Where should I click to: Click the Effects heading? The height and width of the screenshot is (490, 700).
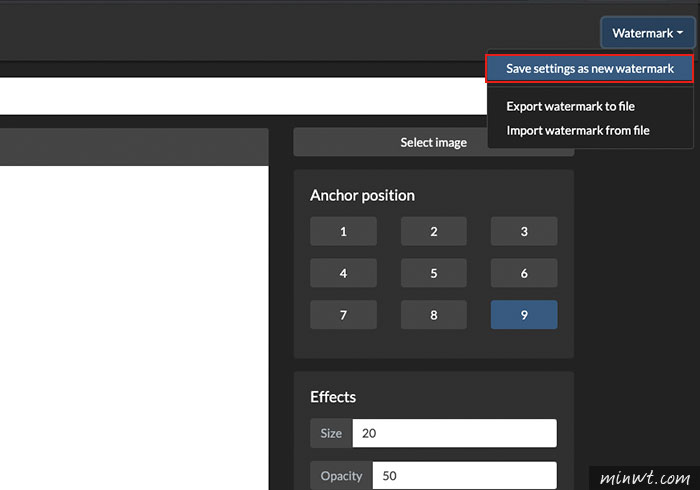click(x=333, y=397)
